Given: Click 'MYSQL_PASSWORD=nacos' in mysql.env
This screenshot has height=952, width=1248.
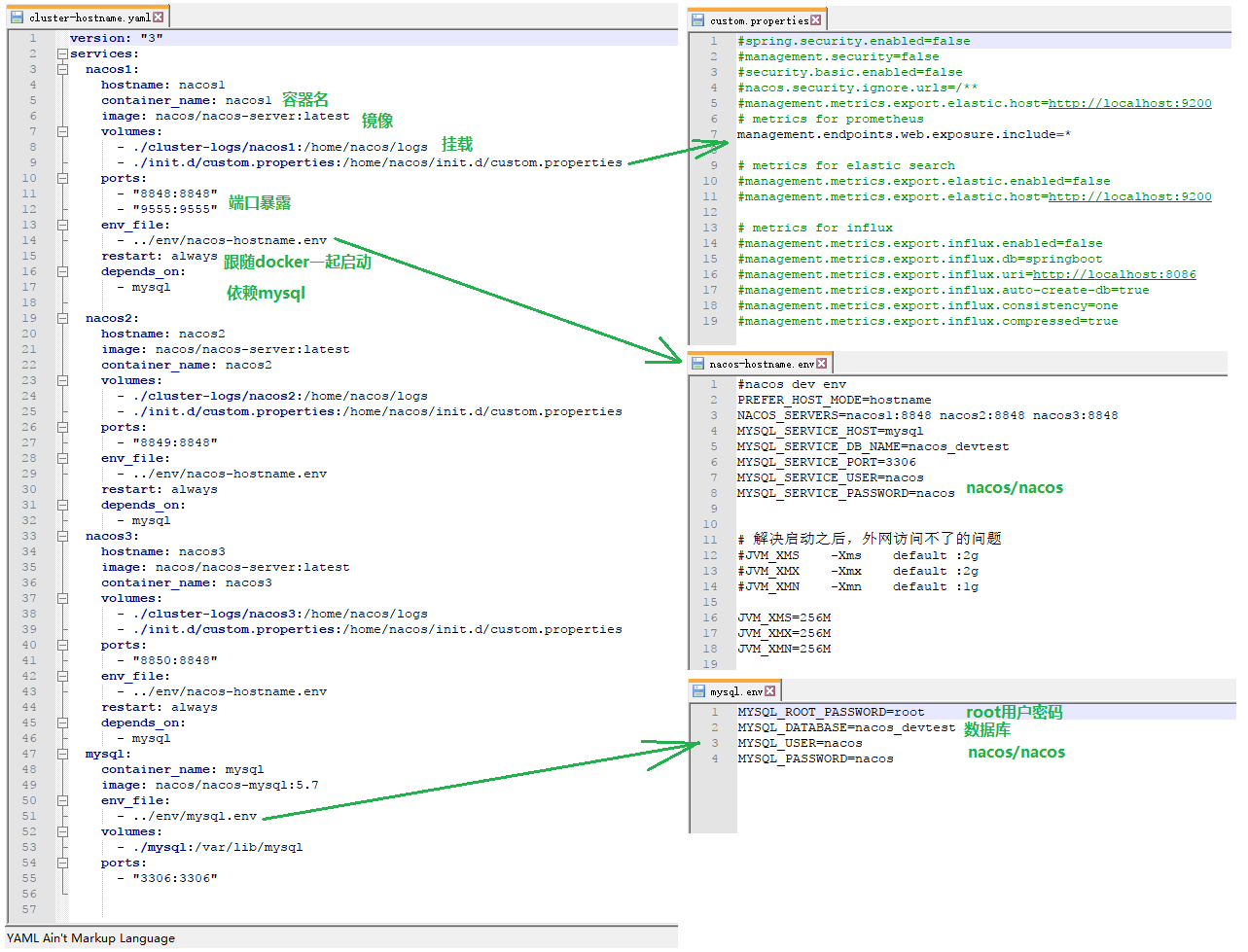Looking at the screenshot, I should point(815,758).
